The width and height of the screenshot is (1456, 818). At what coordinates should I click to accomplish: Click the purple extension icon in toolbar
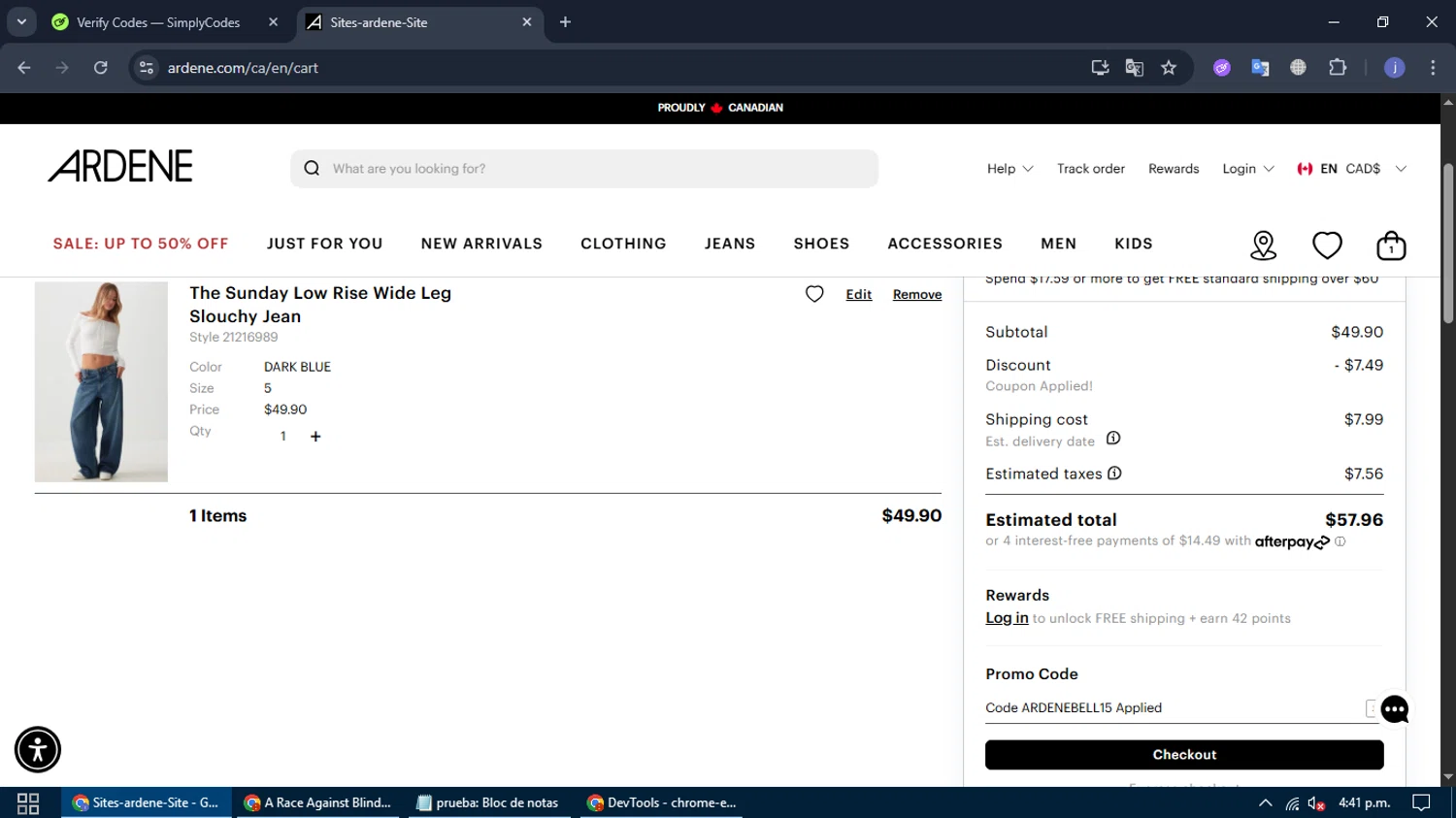point(1222,68)
